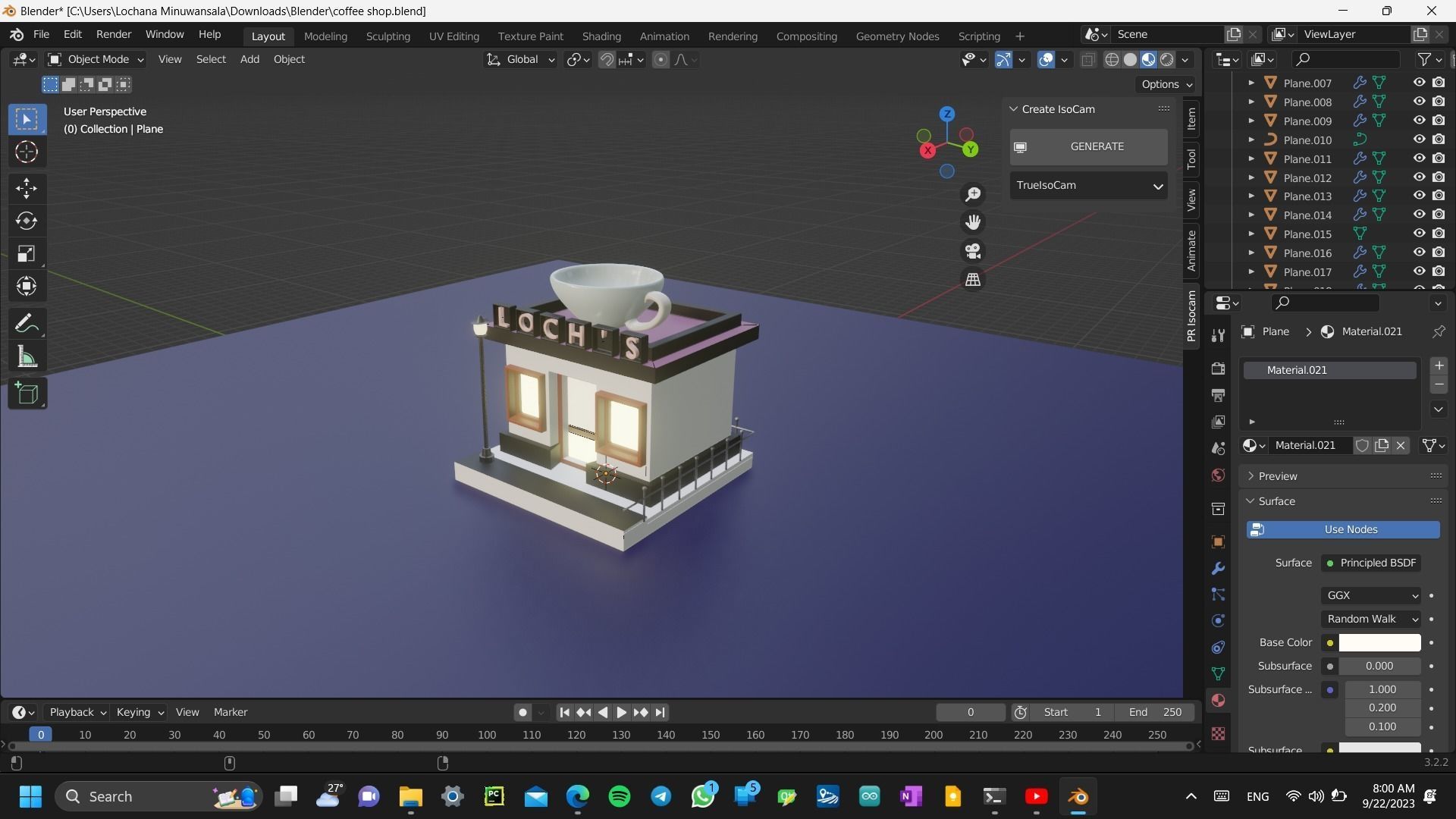The height and width of the screenshot is (819, 1456).
Task: Open the File menu
Action: click(41, 34)
